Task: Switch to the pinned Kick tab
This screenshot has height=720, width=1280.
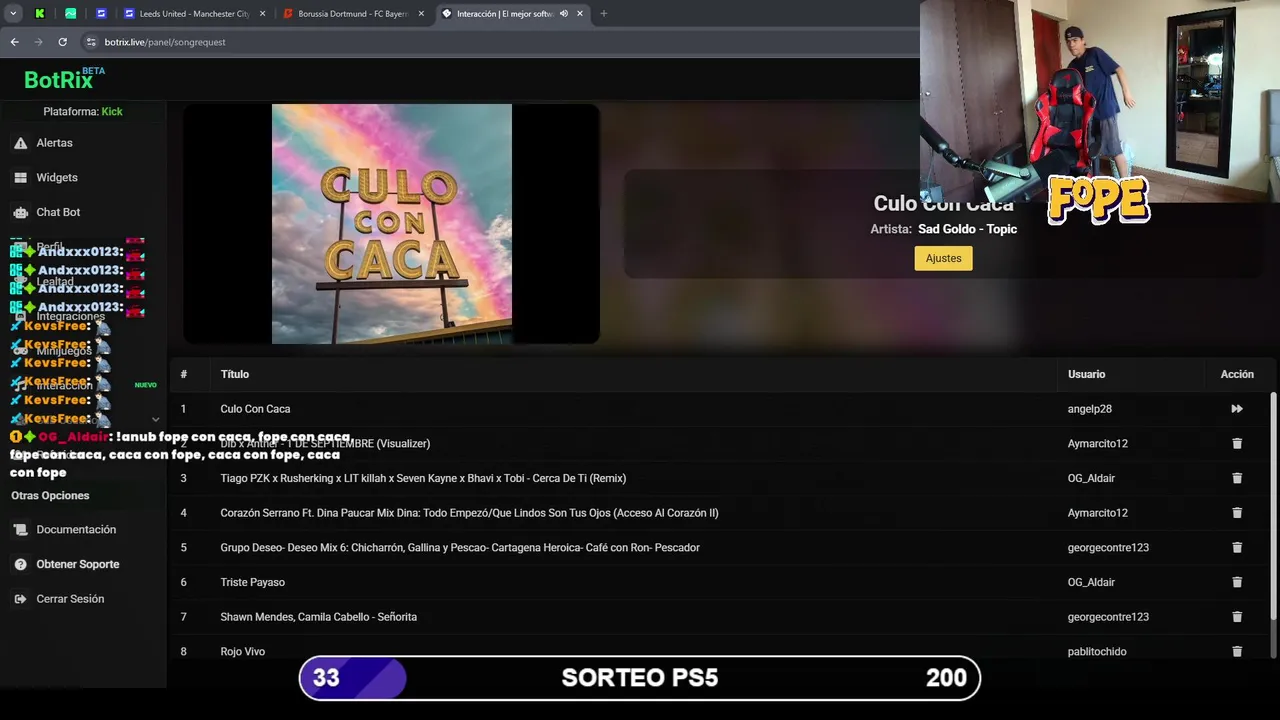Action: click(x=40, y=14)
